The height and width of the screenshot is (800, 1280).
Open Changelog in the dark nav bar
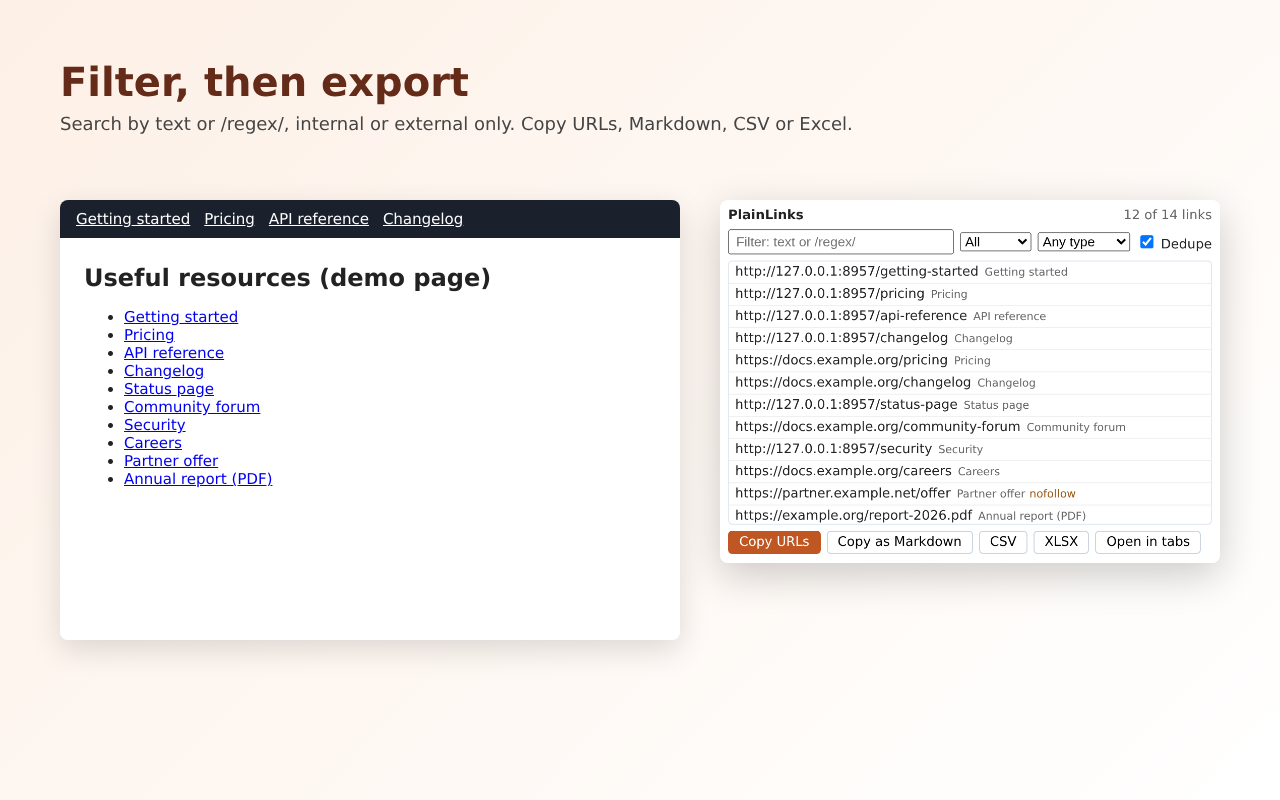point(423,219)
